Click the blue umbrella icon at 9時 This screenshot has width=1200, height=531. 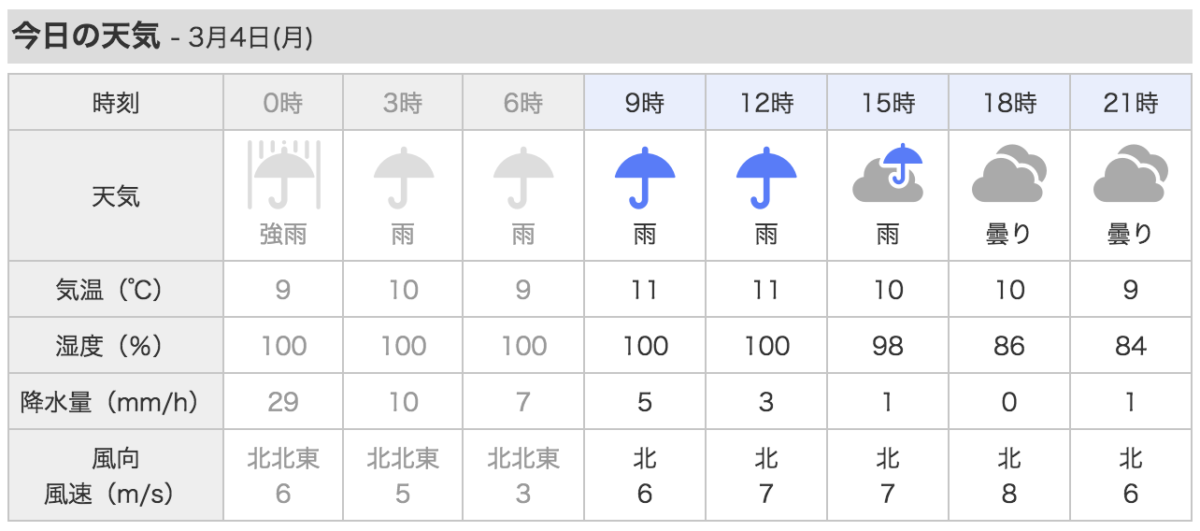645,176
